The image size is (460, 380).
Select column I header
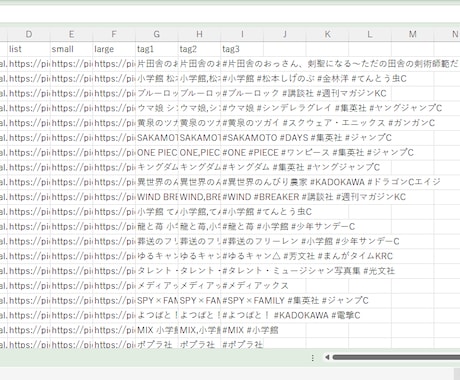(242, 34)
